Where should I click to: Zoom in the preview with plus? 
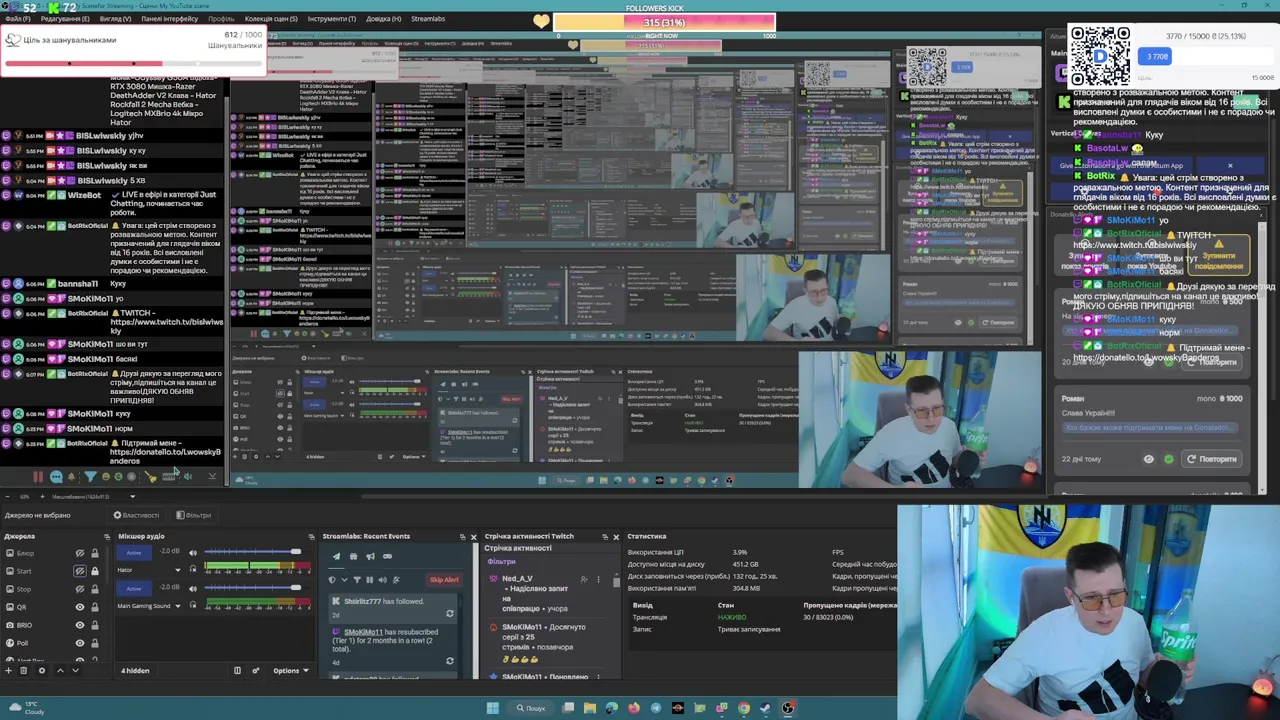[42, 497]
